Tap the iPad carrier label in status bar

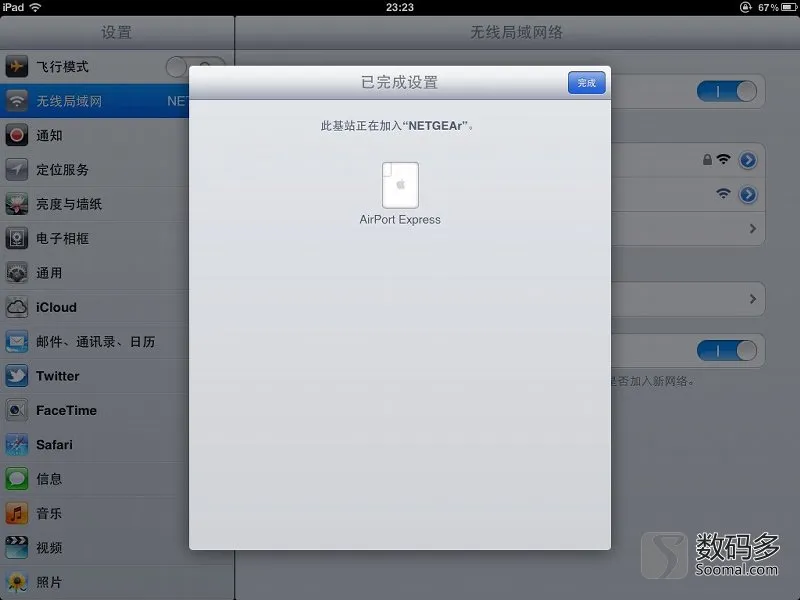[x=13, y=7]
